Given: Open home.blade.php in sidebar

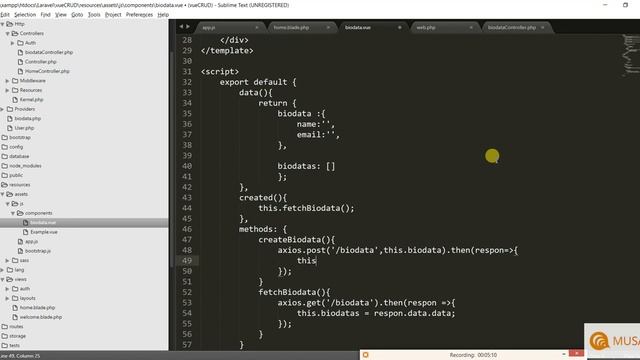Looking at the screenshot, I should (37, 308).
